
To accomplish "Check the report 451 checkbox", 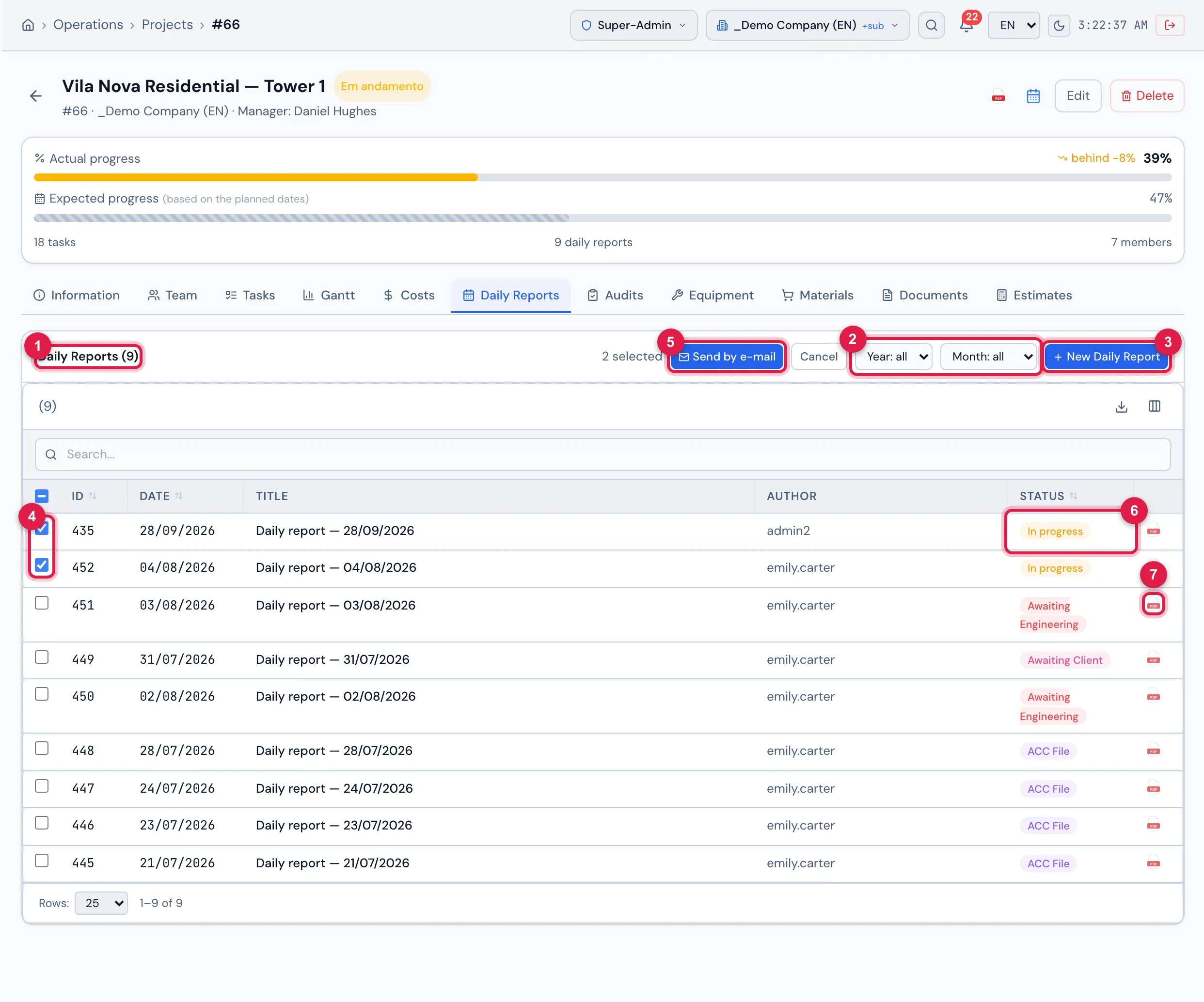I will click(41, 603).
